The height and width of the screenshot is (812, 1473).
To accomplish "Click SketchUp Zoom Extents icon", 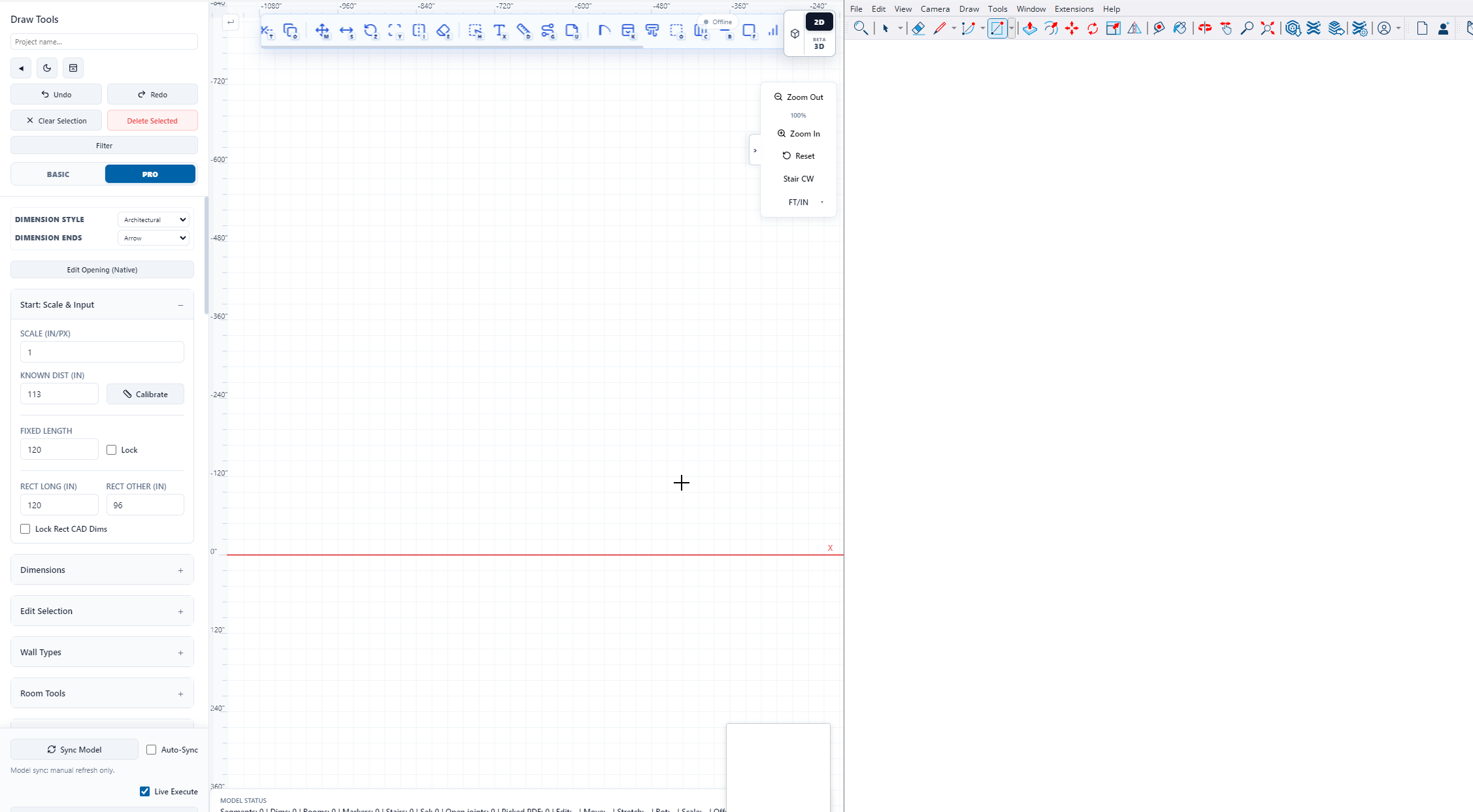I will click(1268, 28).
